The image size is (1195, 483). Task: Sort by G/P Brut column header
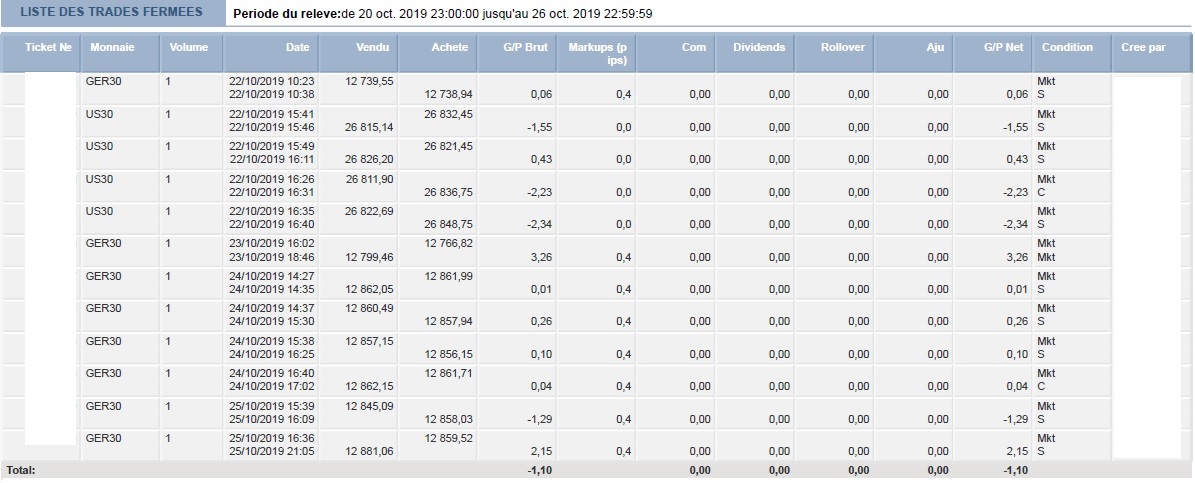pos(517,53)
